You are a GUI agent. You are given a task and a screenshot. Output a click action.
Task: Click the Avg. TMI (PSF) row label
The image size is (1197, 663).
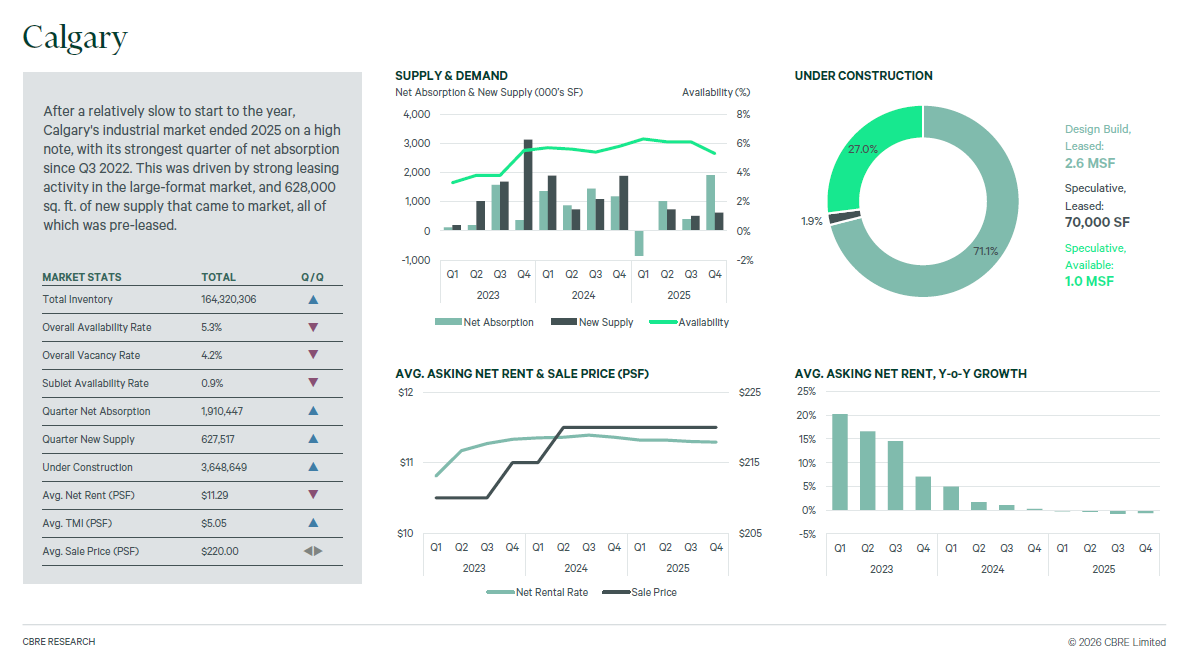pos(76,523)
